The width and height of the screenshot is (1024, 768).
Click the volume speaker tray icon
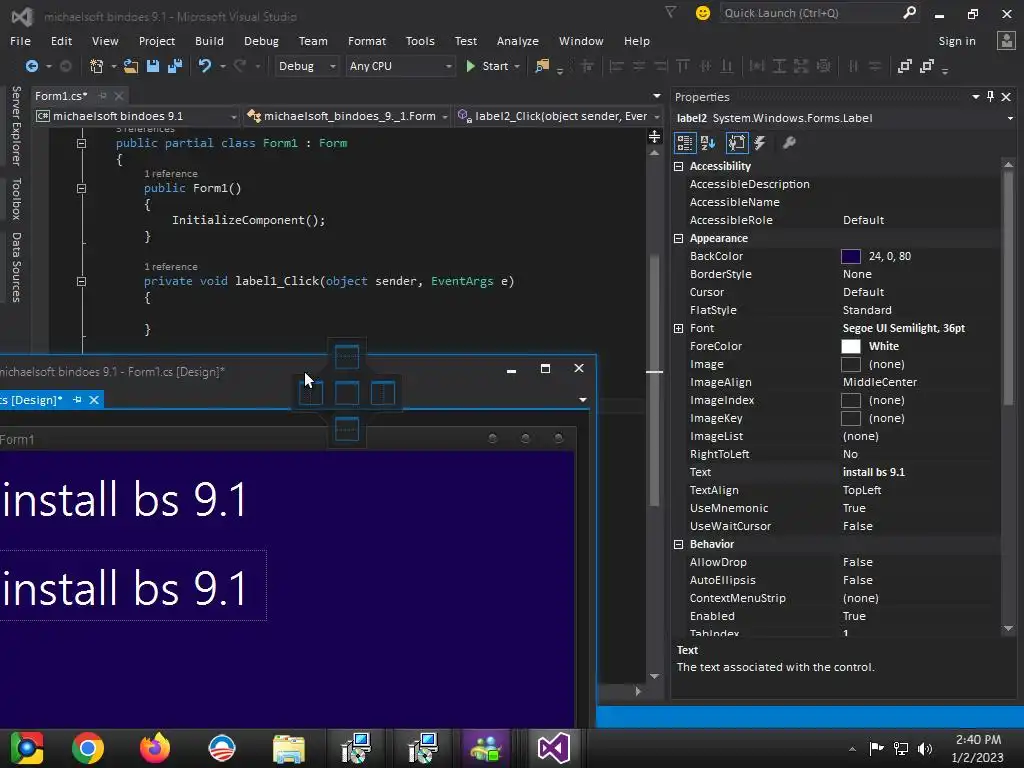coord(925,748)
